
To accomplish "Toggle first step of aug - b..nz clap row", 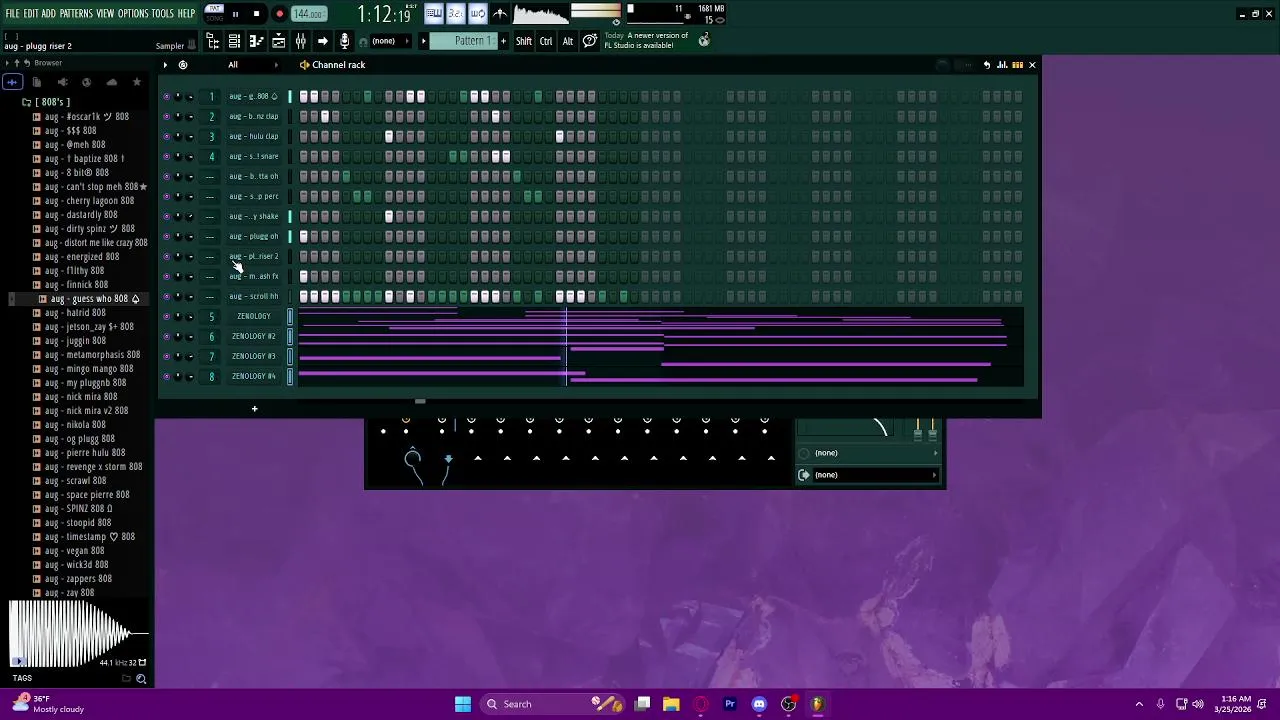I will (304, 117).
